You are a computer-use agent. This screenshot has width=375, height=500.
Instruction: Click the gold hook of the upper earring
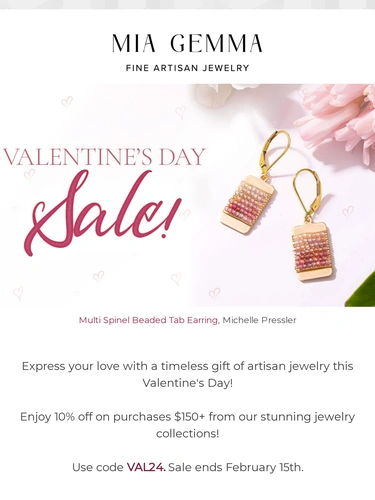pos(273,152)
